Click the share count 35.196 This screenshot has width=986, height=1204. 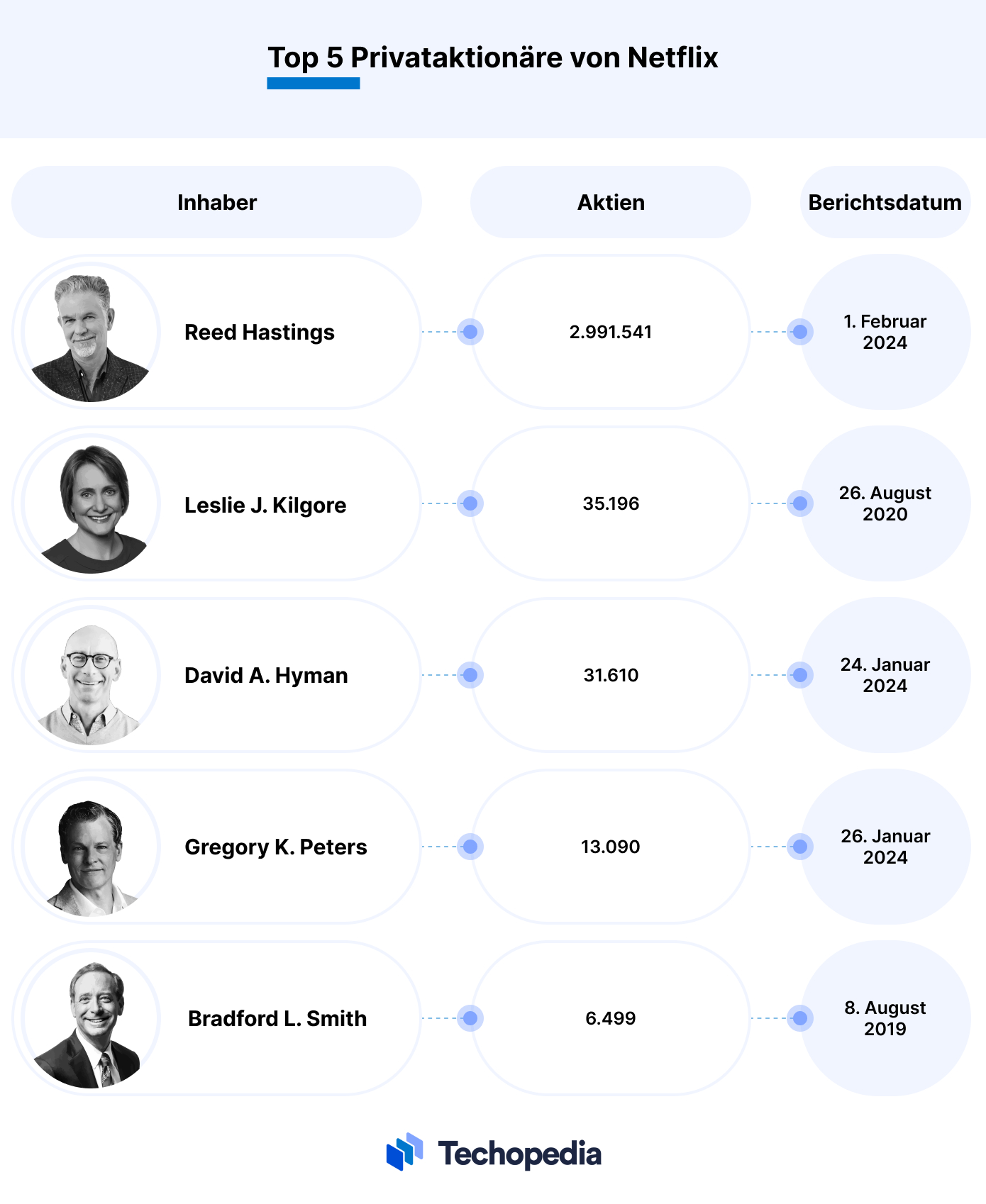point(611,503)
